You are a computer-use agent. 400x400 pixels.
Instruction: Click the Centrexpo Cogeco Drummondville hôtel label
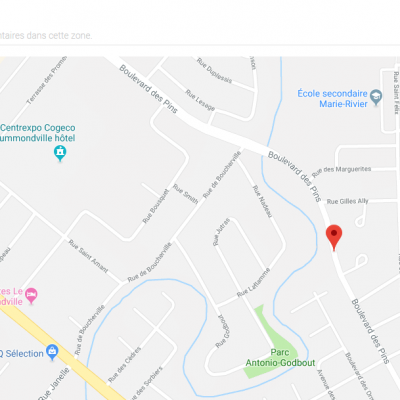pos(37,133)
